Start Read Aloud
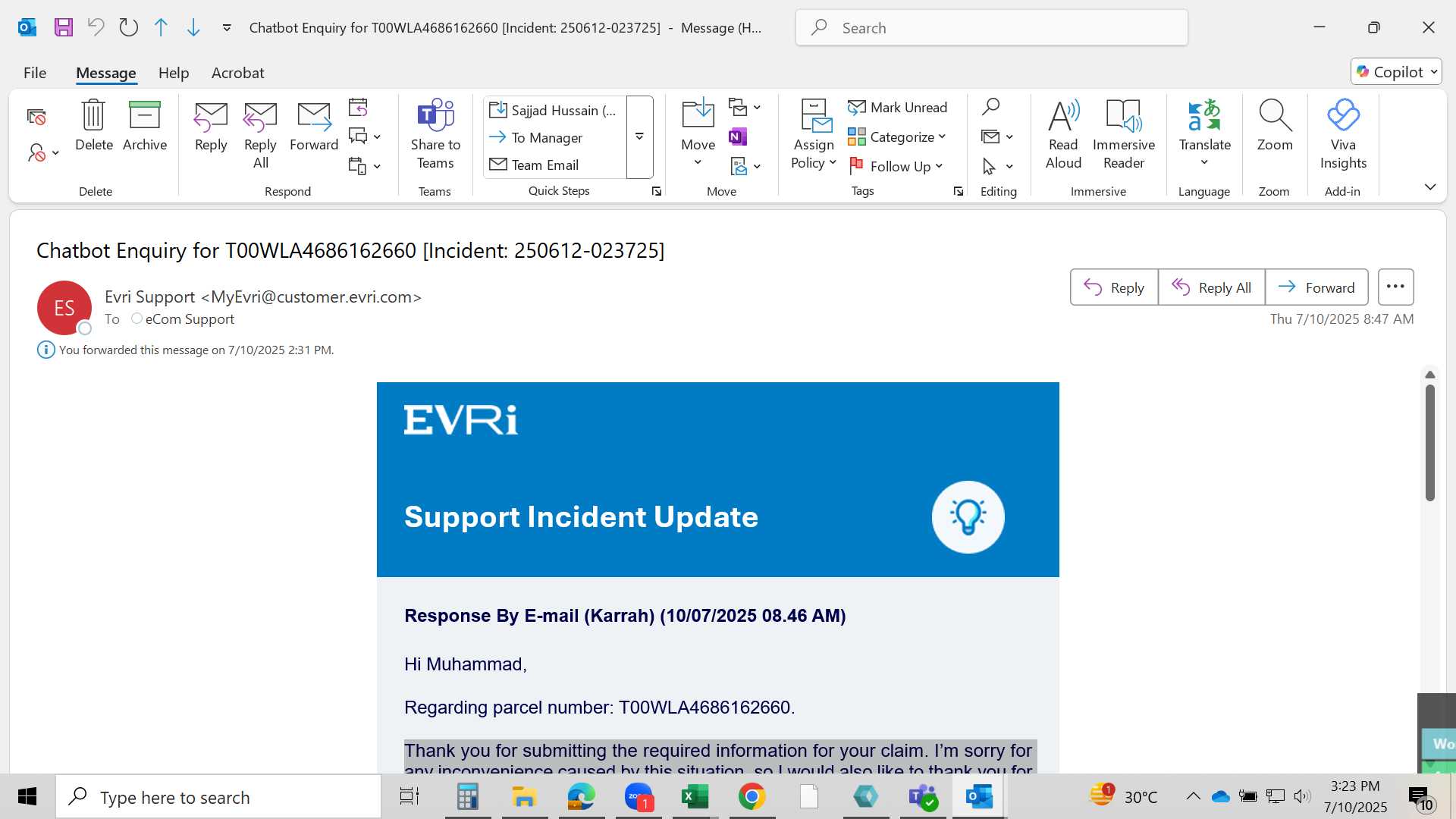Screen dimensions: 1456x819 (x=1063, y=135)
